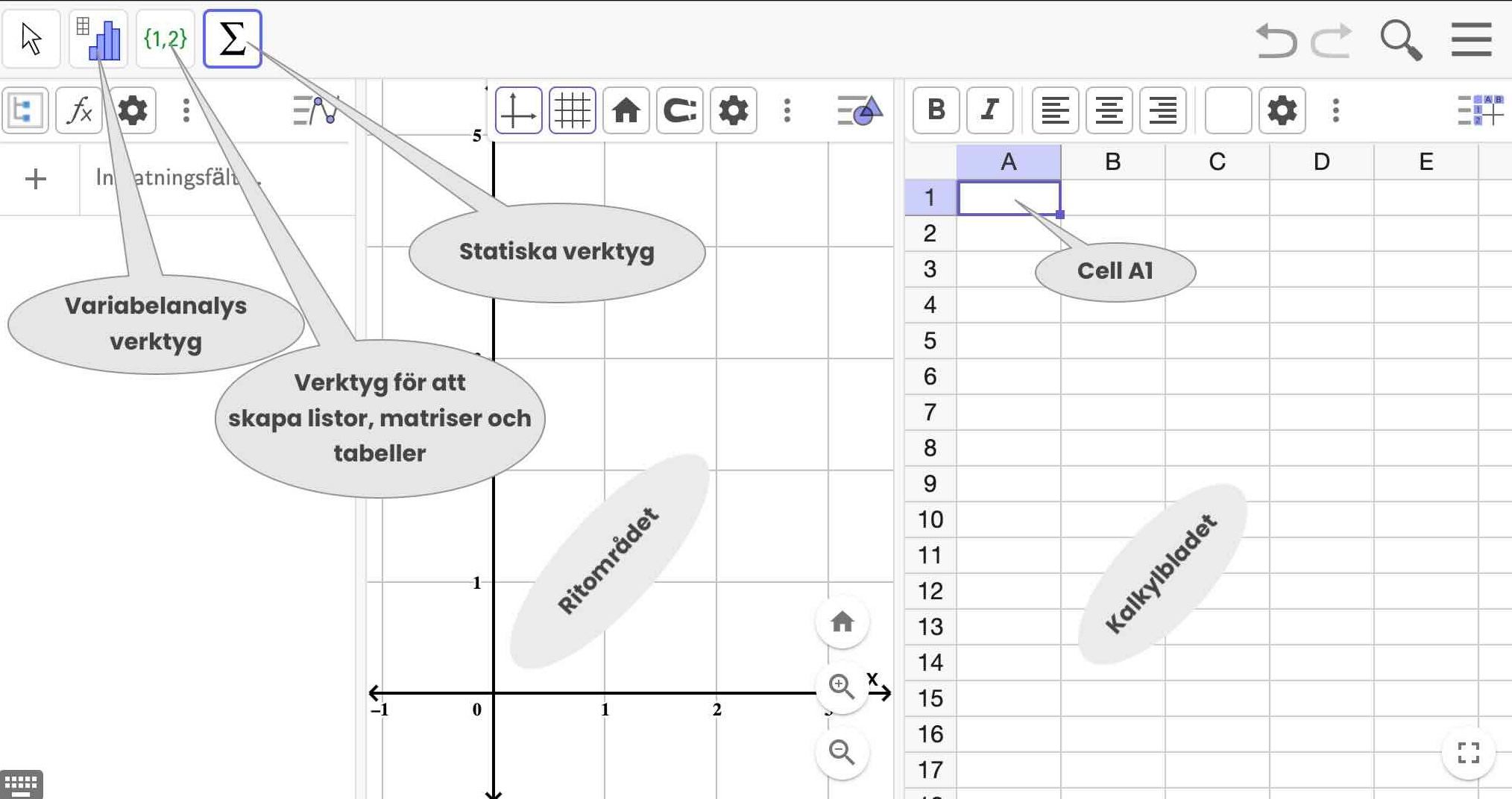Open graphics view more options menu

[787, 111]
